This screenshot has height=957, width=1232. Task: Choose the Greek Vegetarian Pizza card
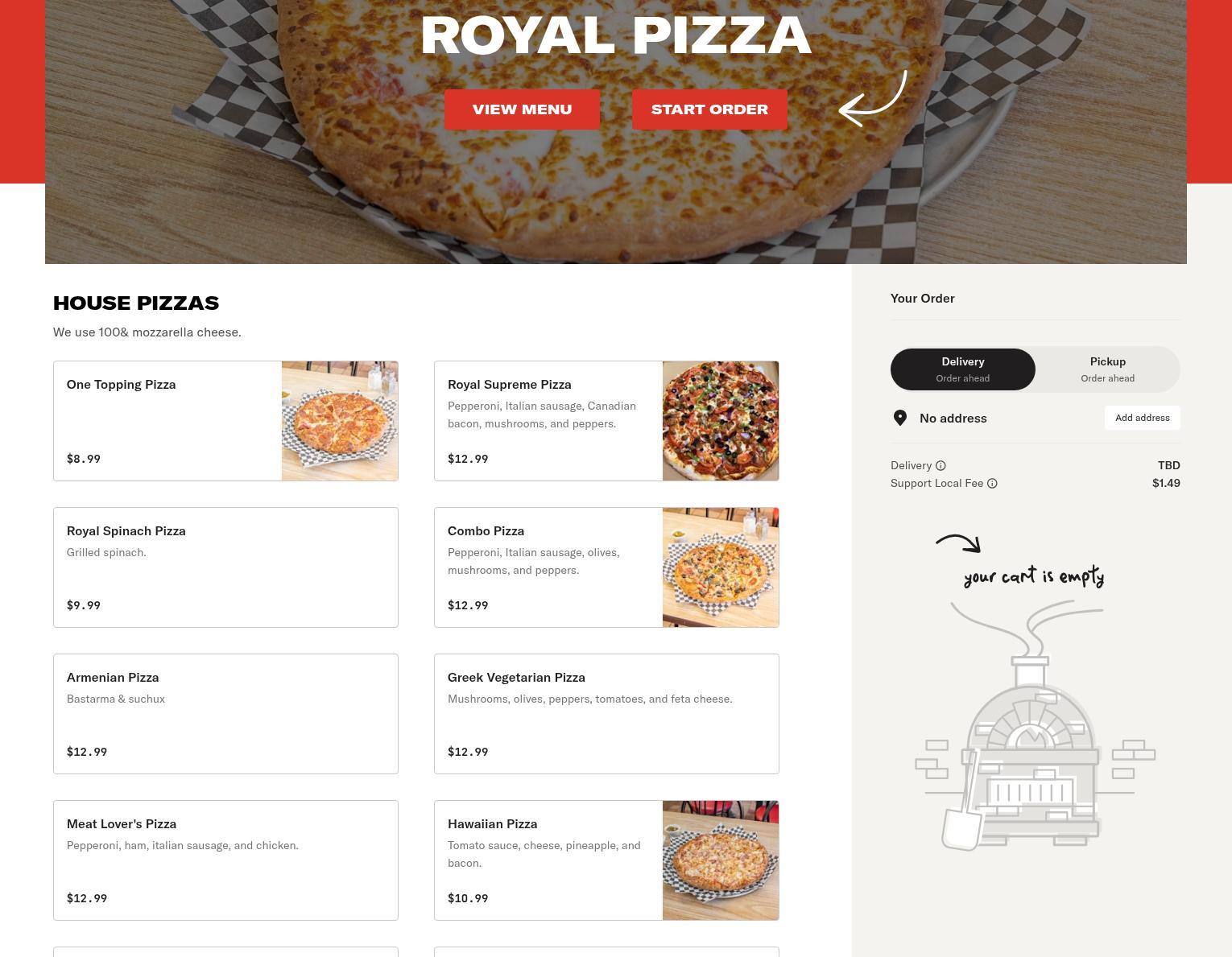606,714
